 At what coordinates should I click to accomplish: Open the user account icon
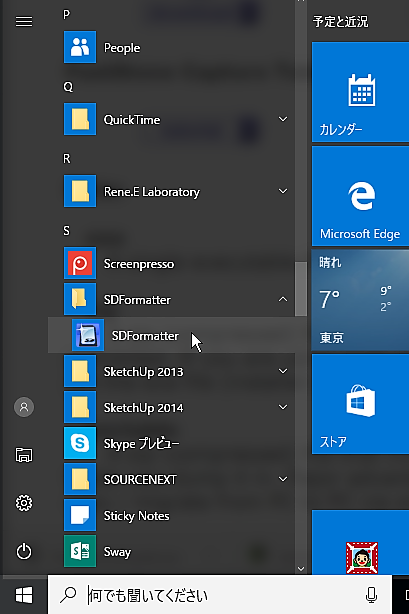click(x=24, y=407)
